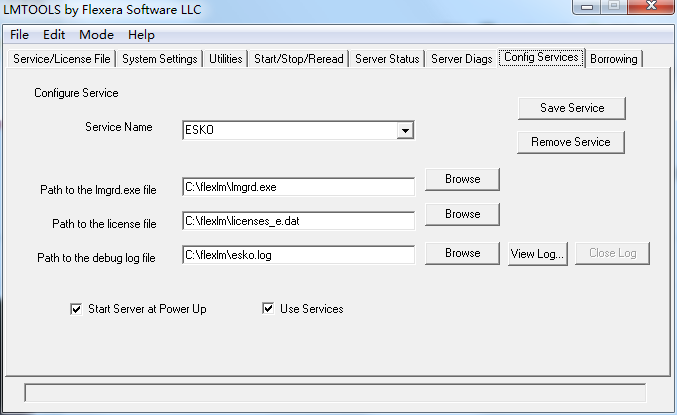Switch to the Borrowing tab
This screenshot has width=677, height=415.
click(x=613, y=59)
